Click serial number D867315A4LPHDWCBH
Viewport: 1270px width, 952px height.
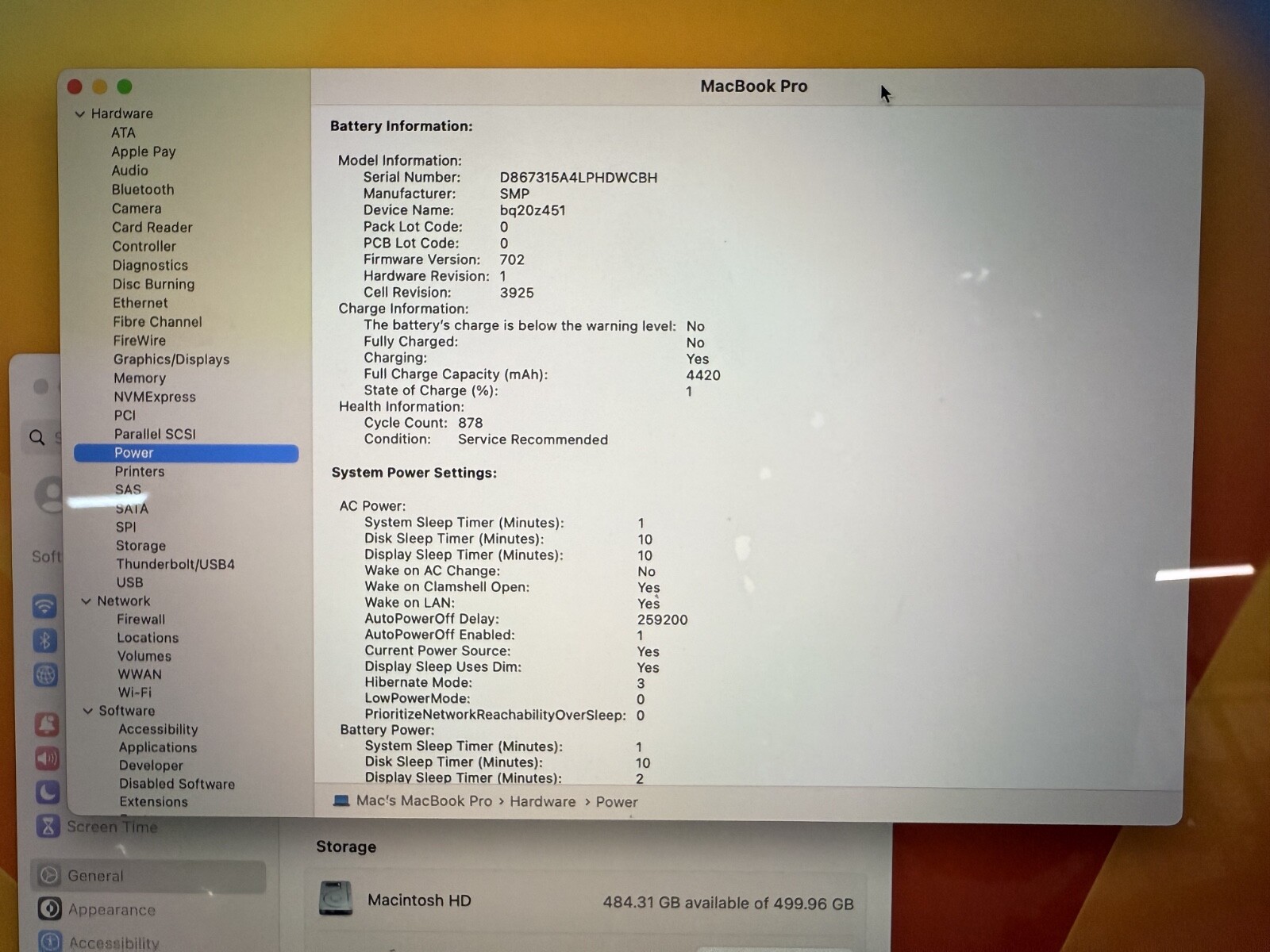[x=579, y=178]
